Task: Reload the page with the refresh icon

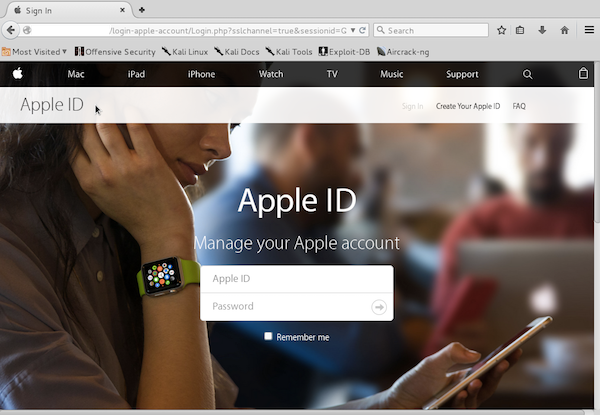Action: (362, 30)
